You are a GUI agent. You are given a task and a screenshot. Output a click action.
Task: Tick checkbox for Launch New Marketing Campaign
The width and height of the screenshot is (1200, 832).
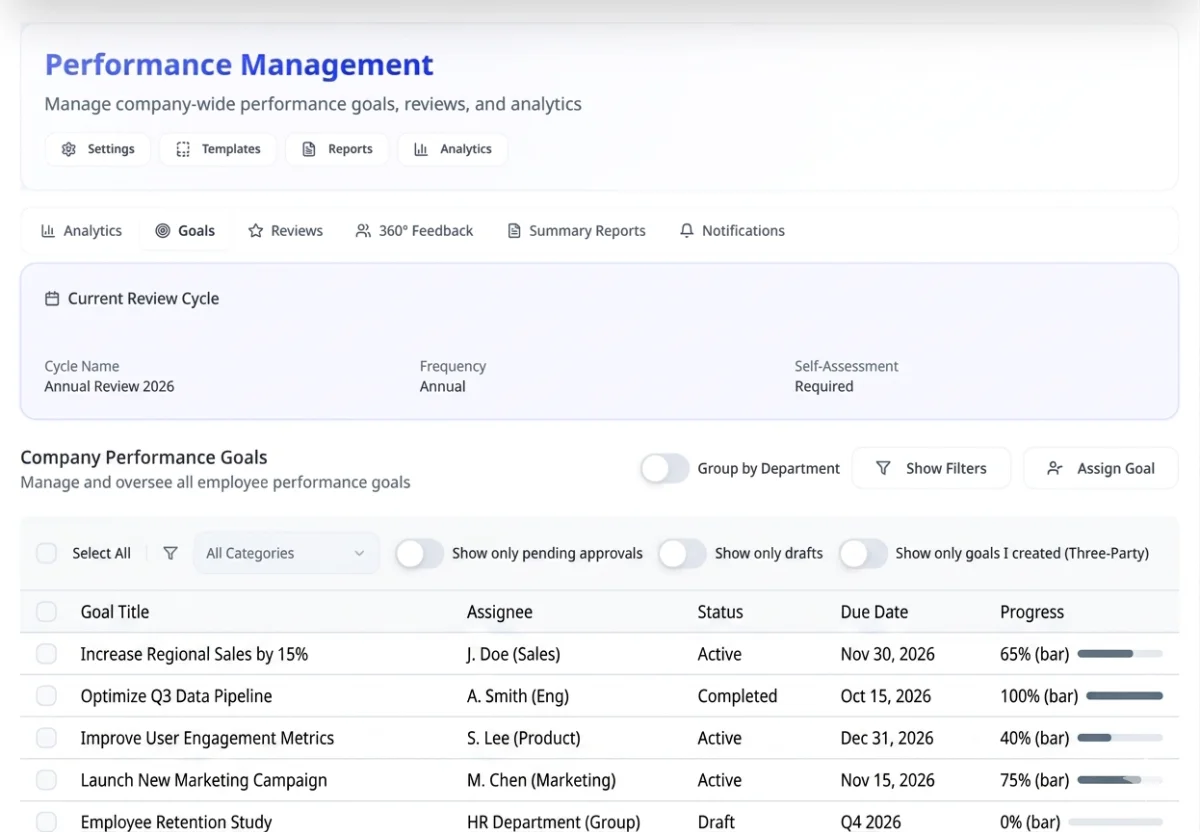[x=47, y=780]
